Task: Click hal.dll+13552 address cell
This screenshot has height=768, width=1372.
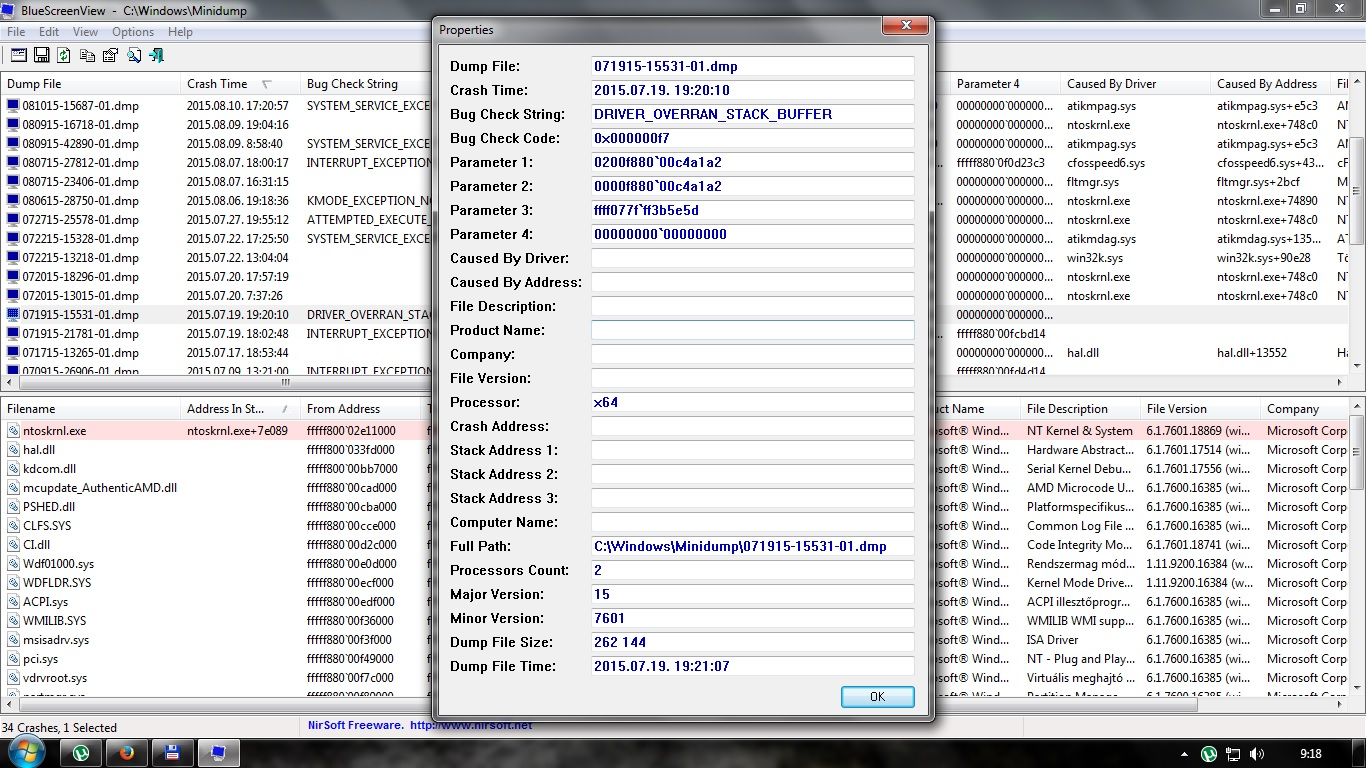Action: tap(1252, 352)
